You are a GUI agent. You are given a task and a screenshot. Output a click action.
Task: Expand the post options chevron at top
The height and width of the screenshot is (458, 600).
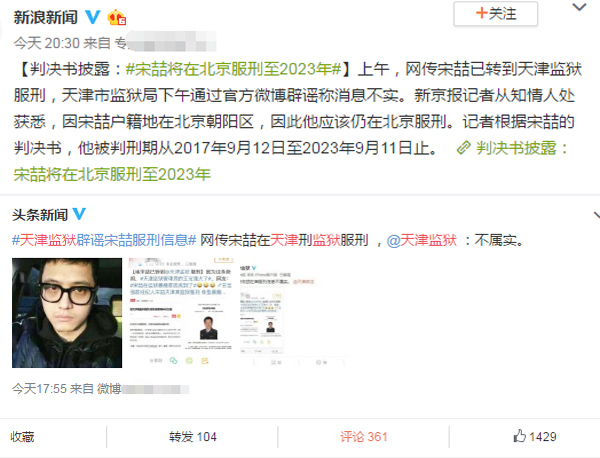point(579,7)
